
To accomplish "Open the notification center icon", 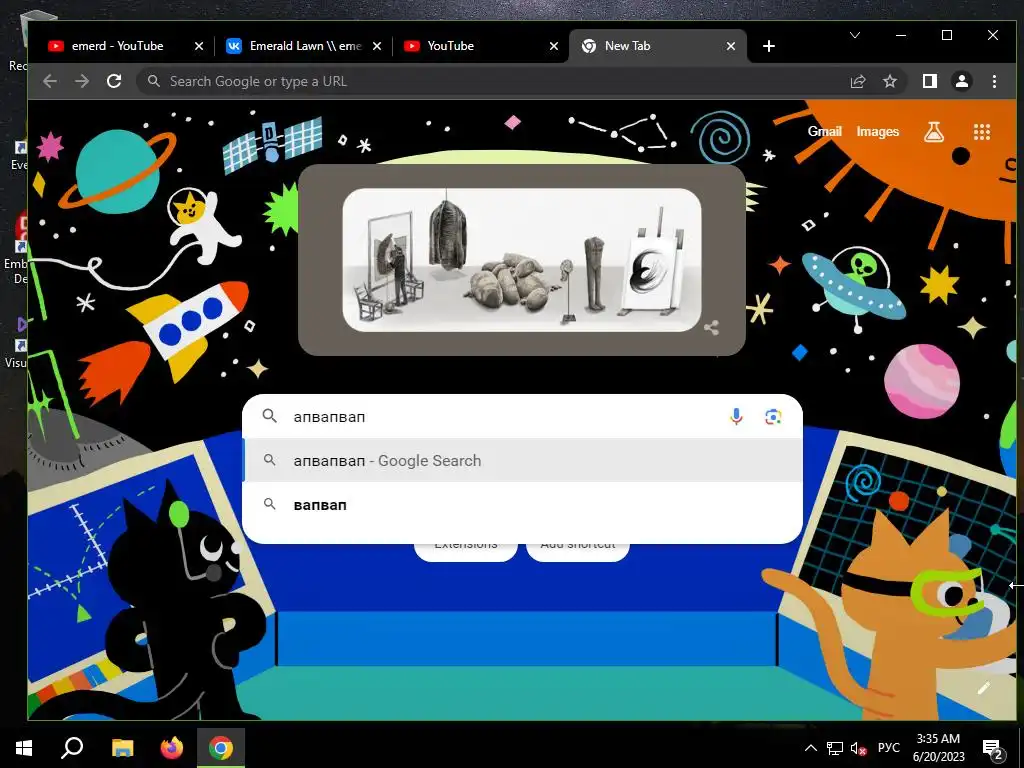I will pos(993,749).
